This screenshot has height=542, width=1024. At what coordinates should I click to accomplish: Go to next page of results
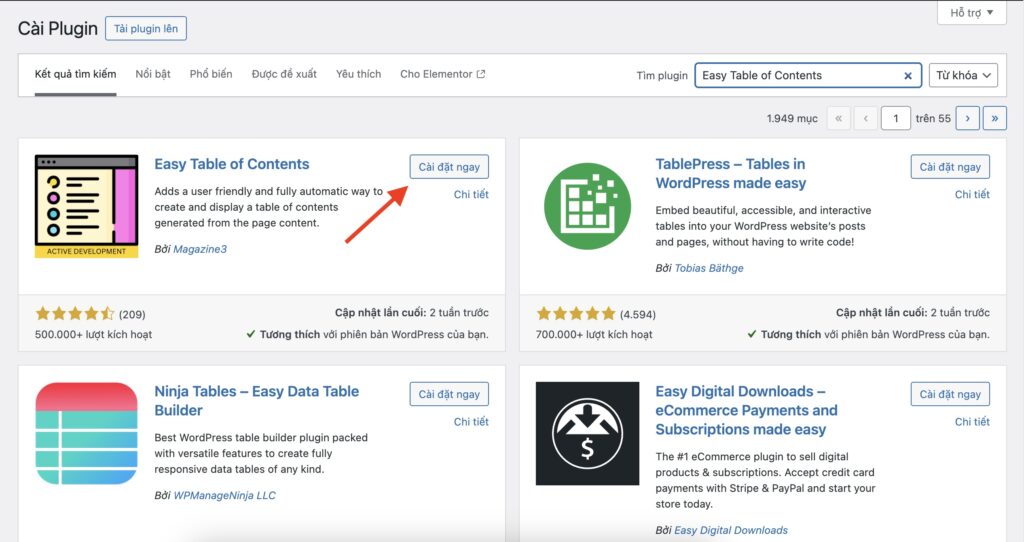[967, 118]
